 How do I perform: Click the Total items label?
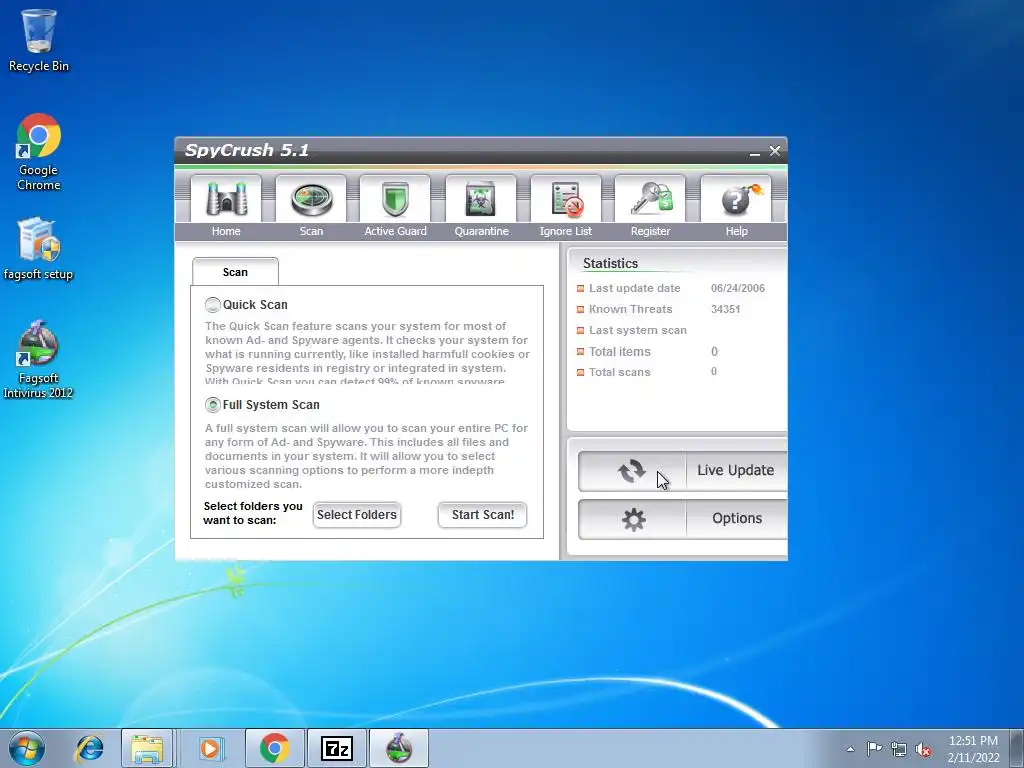point(620,351)
